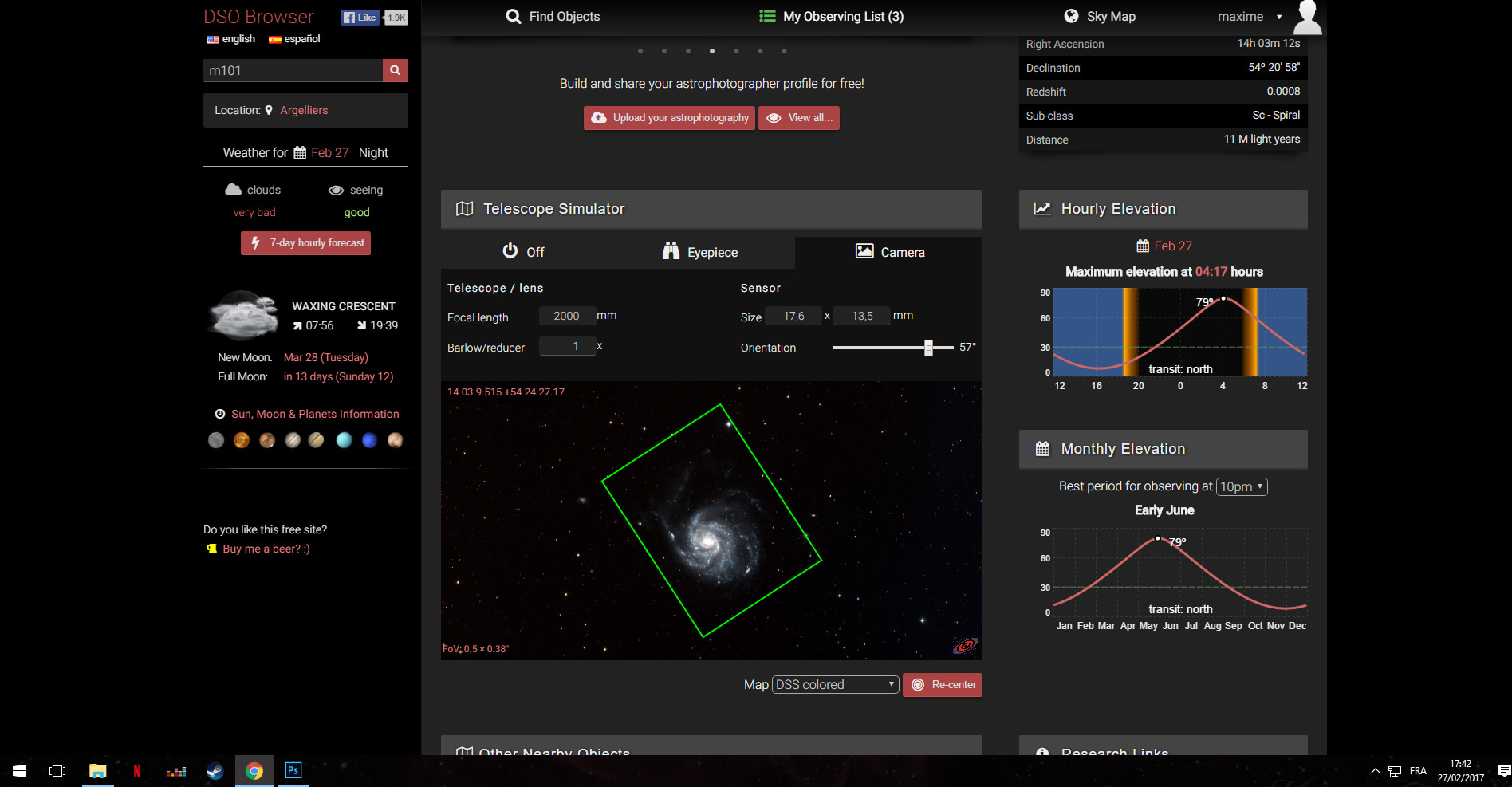Click the galaxy icon on sky image
Screen dimensions: 1512x787
coord(965,645)
